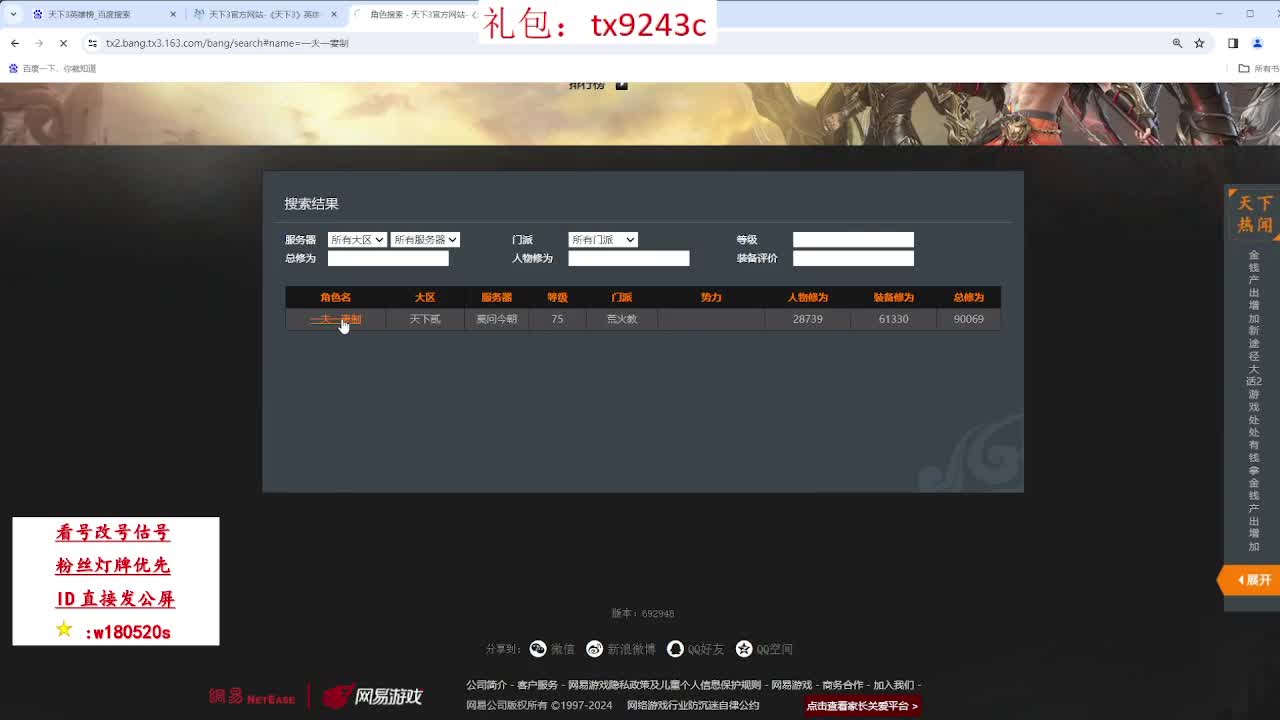
Task: Open 天下热闻 sidebar header
Action: (1255, 214)
